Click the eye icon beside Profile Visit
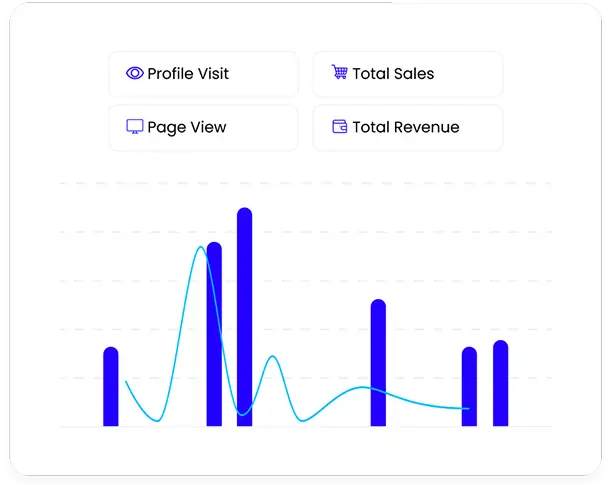 (x=135, y=73)
